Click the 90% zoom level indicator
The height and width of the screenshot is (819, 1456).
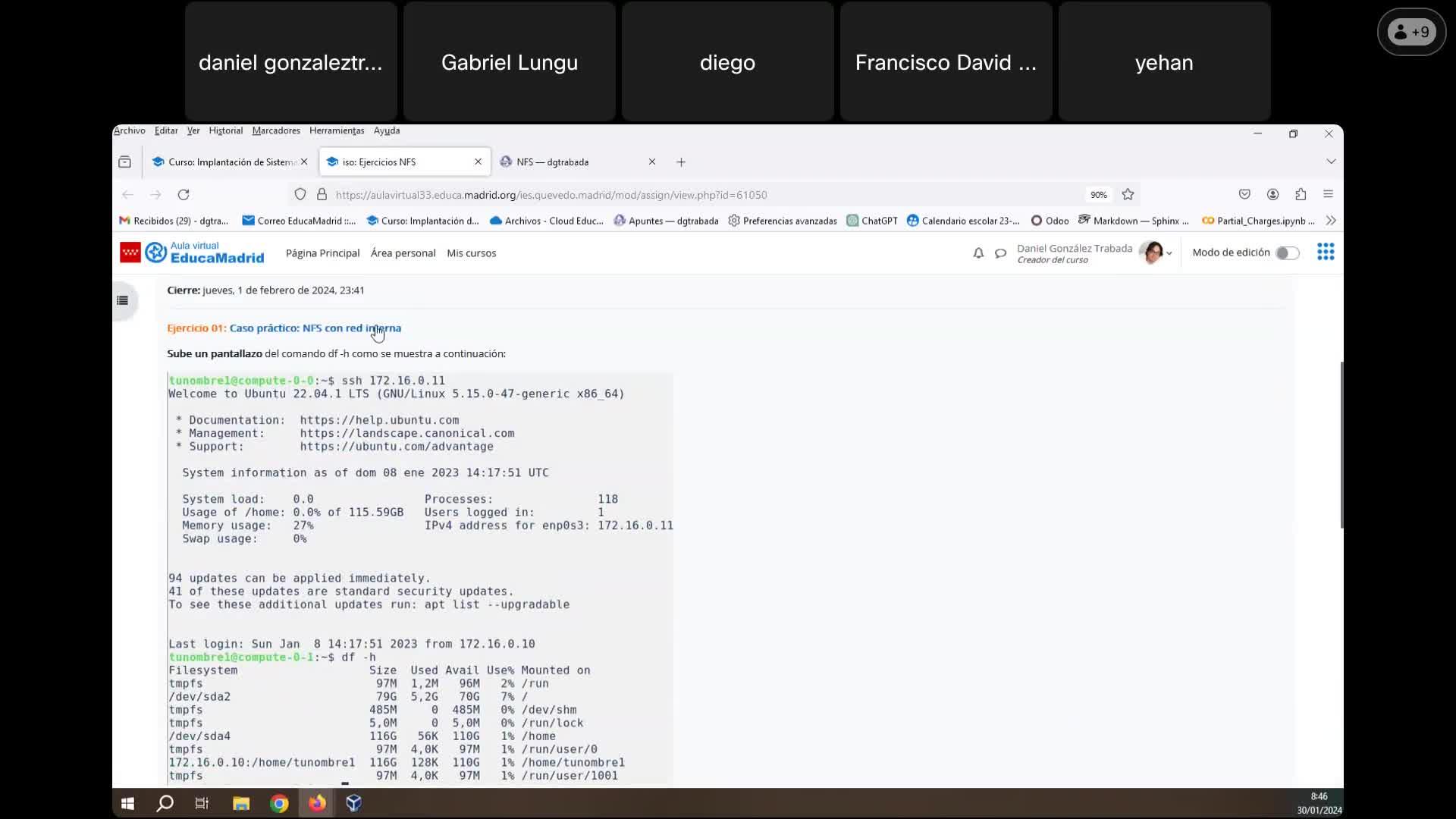click(x=1098, y=195)
